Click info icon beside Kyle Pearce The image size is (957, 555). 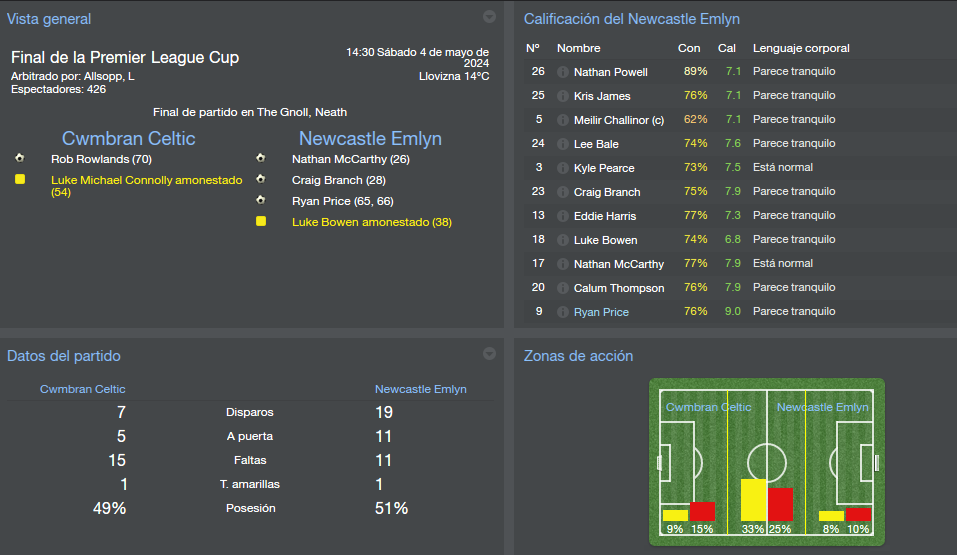(x=563, y=168)
